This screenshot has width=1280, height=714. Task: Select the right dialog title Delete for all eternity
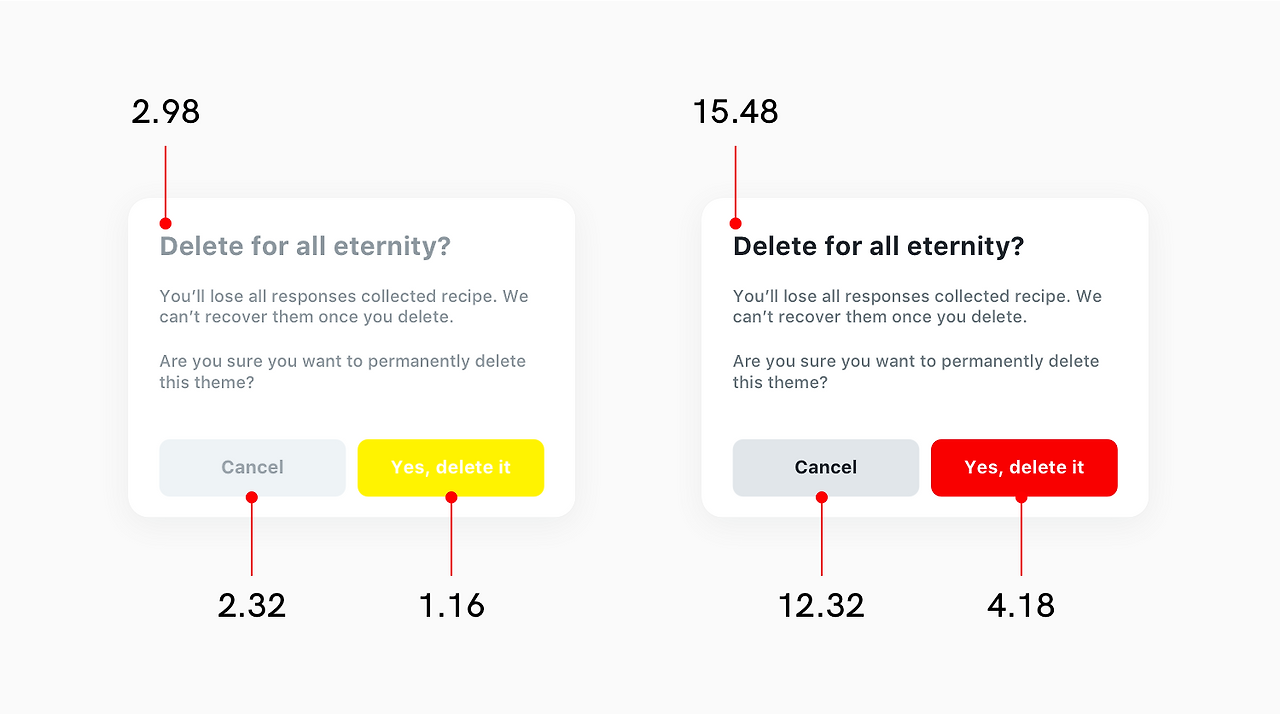(x=879, y=246)
